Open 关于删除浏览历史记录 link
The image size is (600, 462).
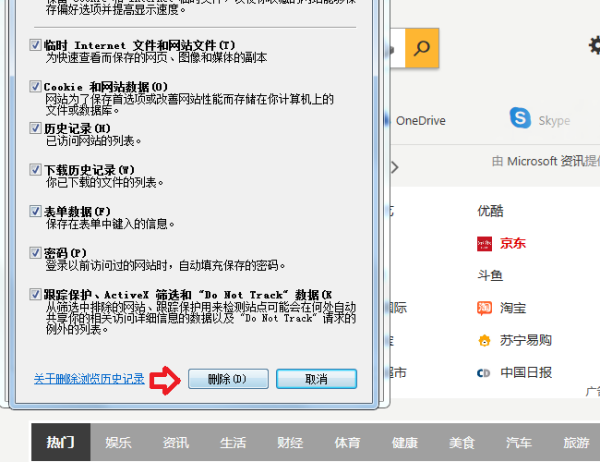[x=89, y=379]
